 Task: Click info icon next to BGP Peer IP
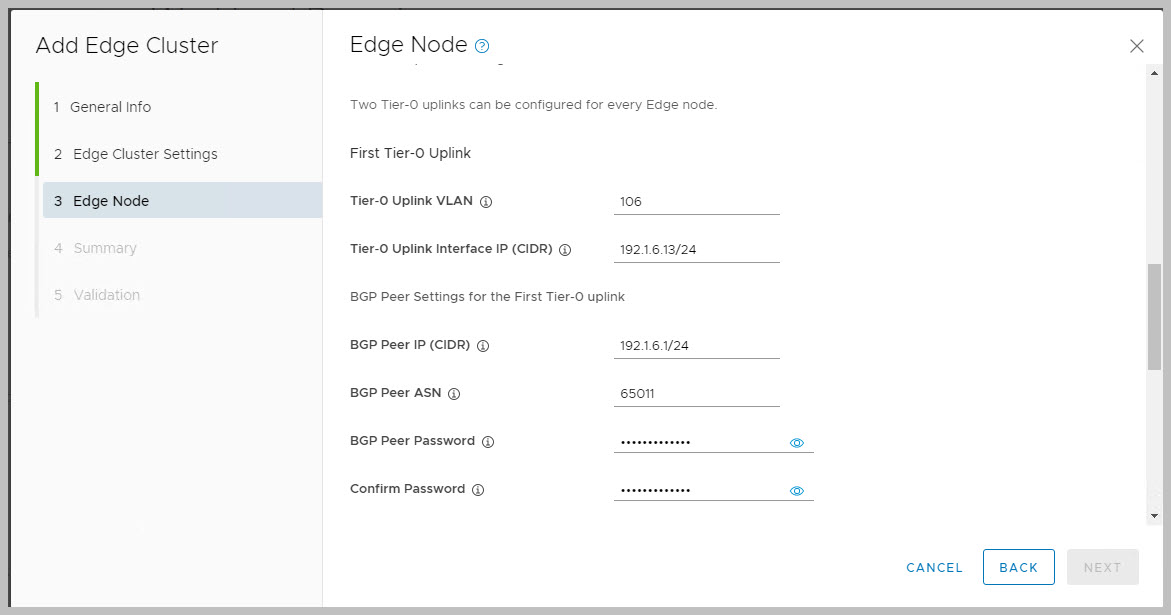click(x=482, y=346)
